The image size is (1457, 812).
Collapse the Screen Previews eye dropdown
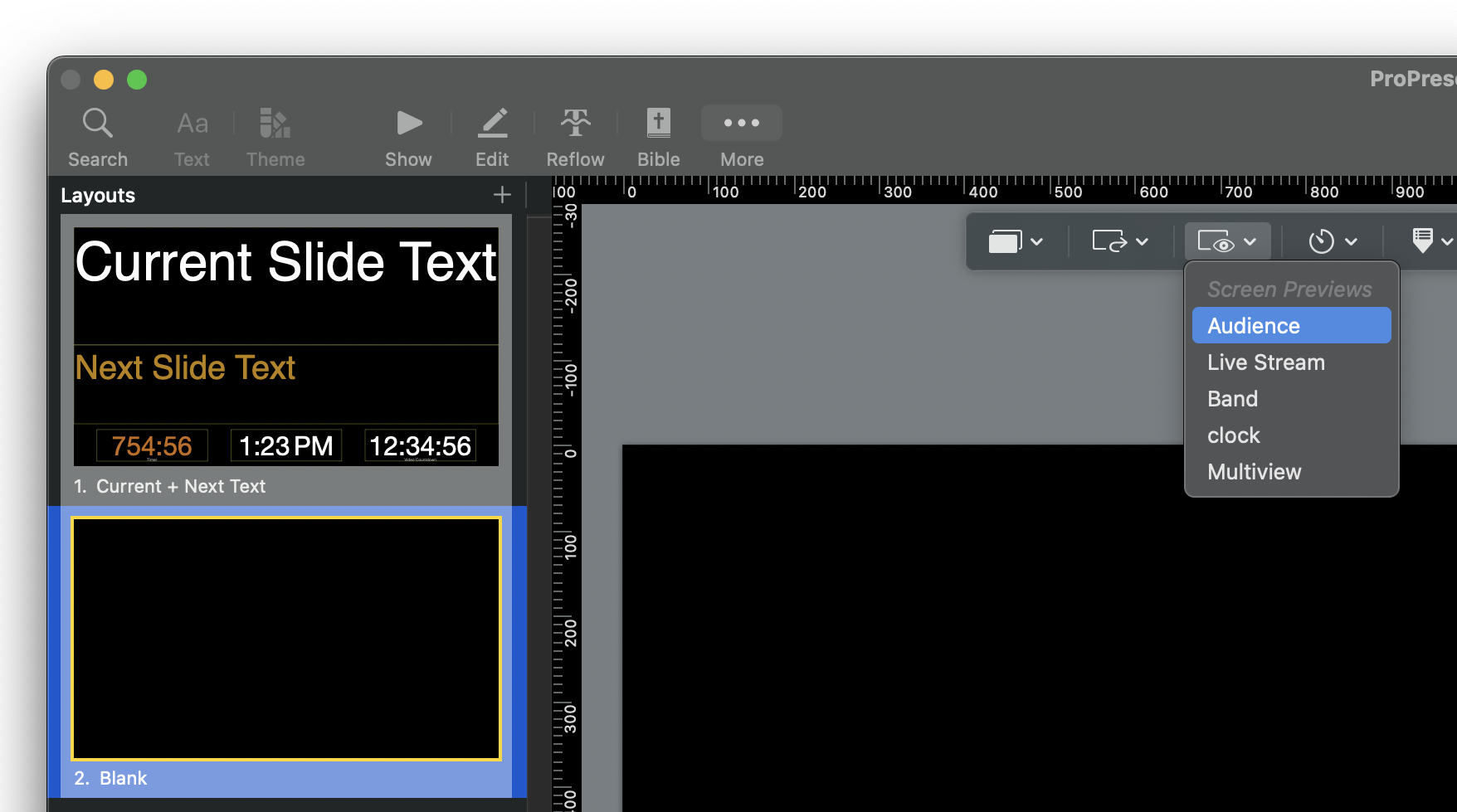[x=1226, y=241]
